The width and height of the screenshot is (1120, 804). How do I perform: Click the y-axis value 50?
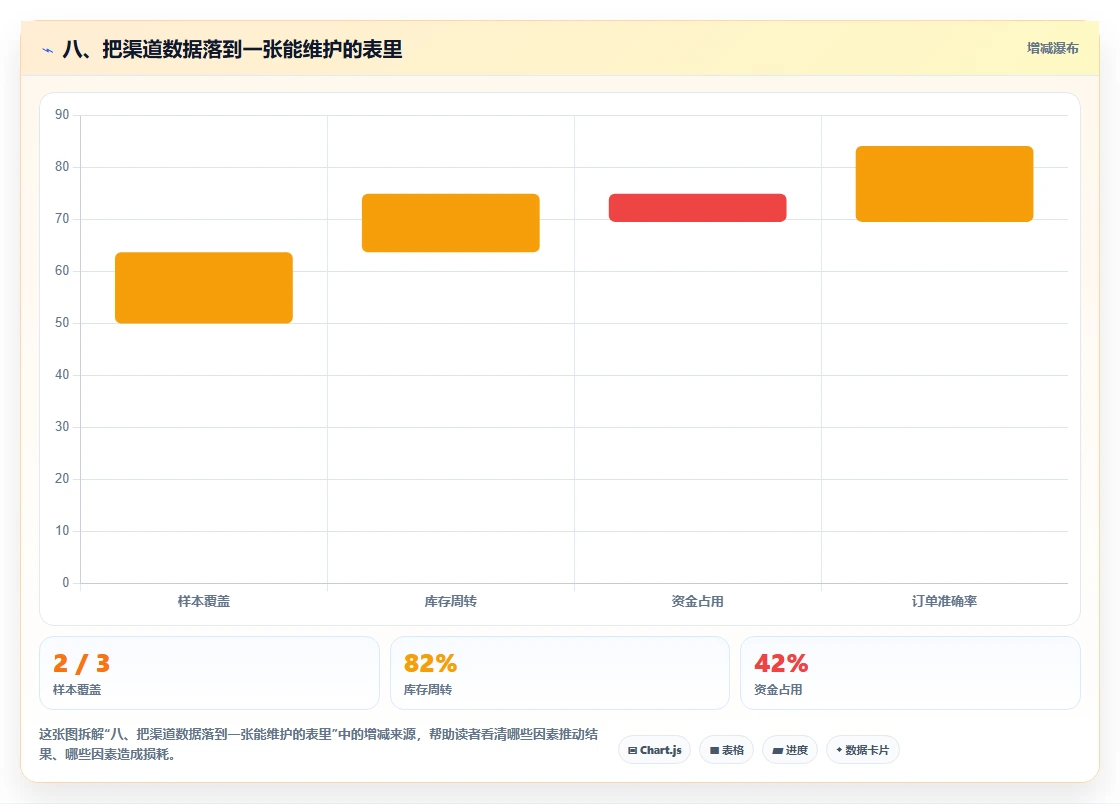click(62, 323)
